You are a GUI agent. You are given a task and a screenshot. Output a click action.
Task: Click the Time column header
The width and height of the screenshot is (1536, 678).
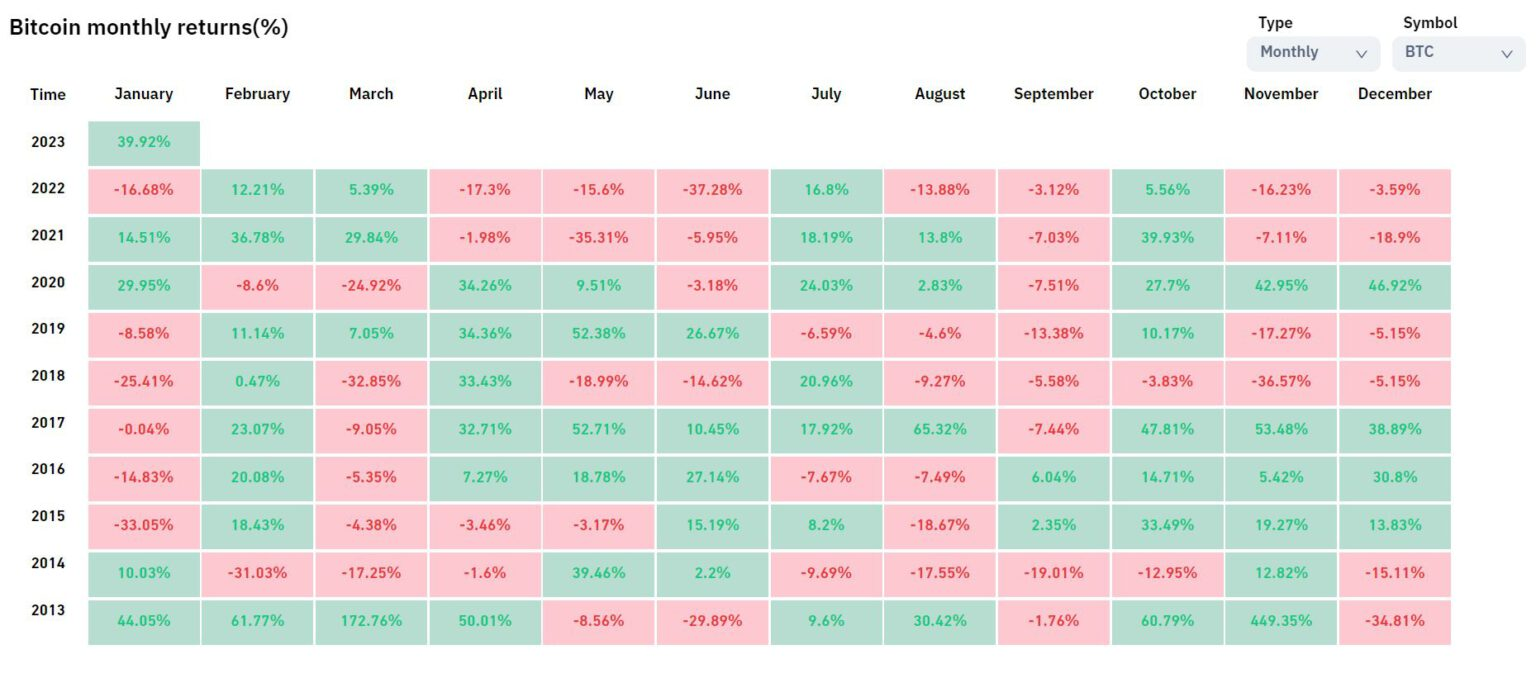pyautogui.click(x=48, y=95)
